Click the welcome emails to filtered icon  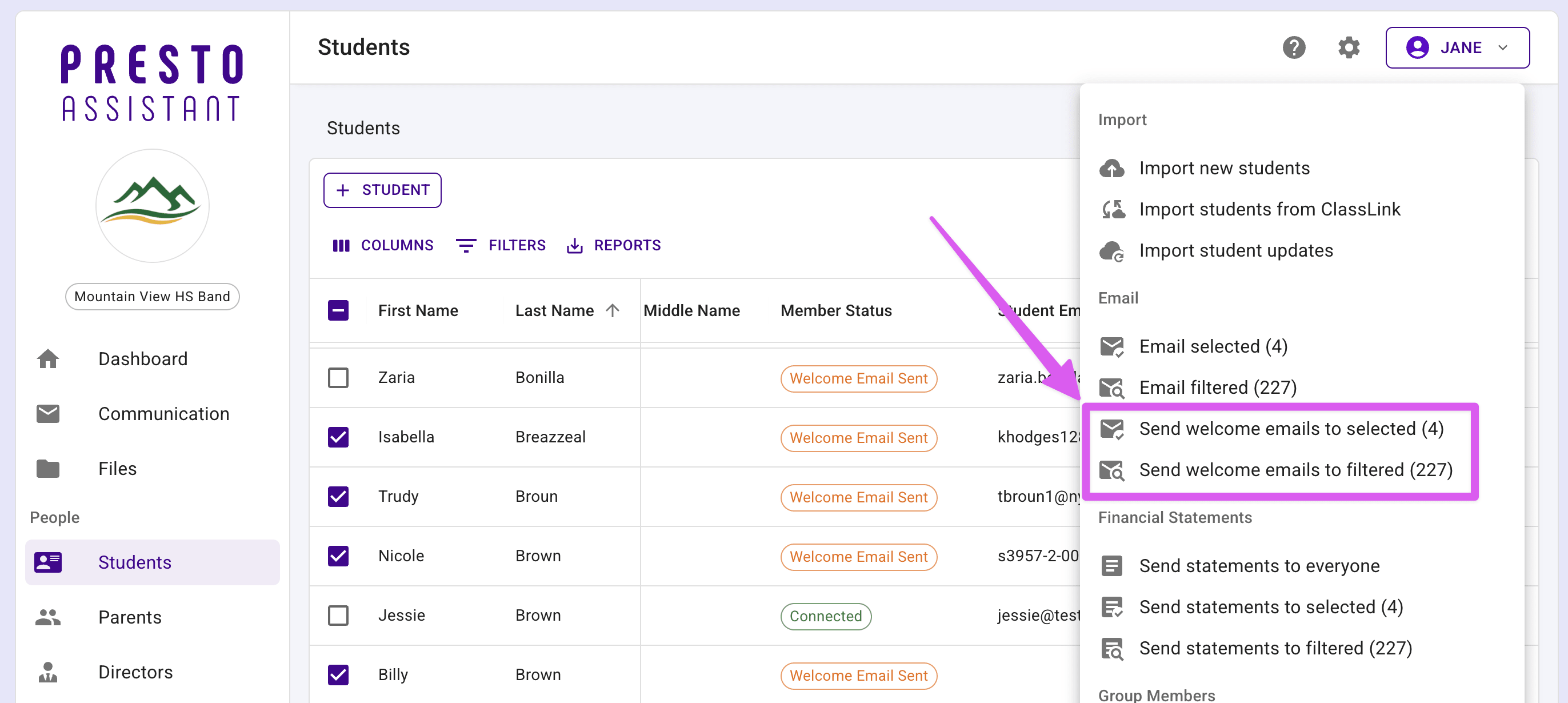(x=1111, y=470)
